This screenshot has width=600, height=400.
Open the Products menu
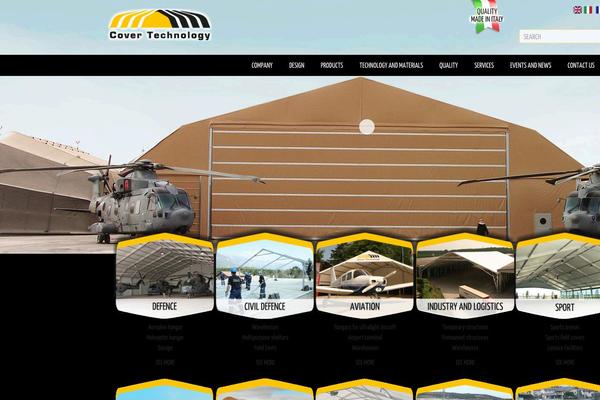[x=332, y=65]
